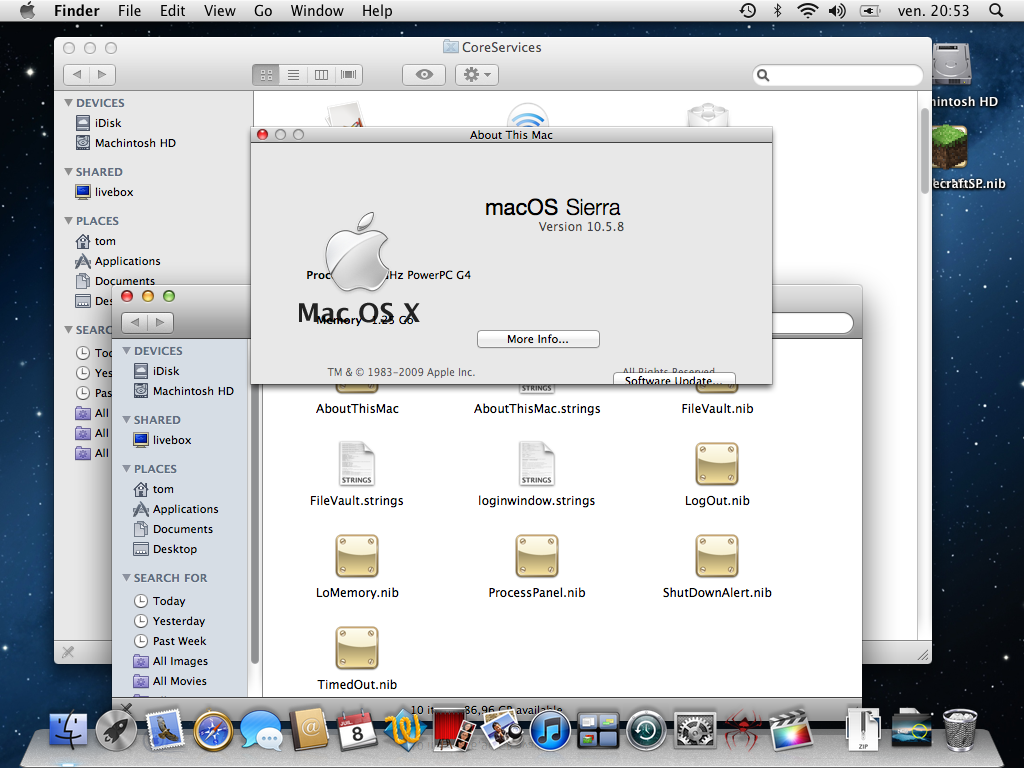The width and height of the screenshot is (1024, 768).
Task: Launch iTunes from the Dock
Action: coord(550,731)
